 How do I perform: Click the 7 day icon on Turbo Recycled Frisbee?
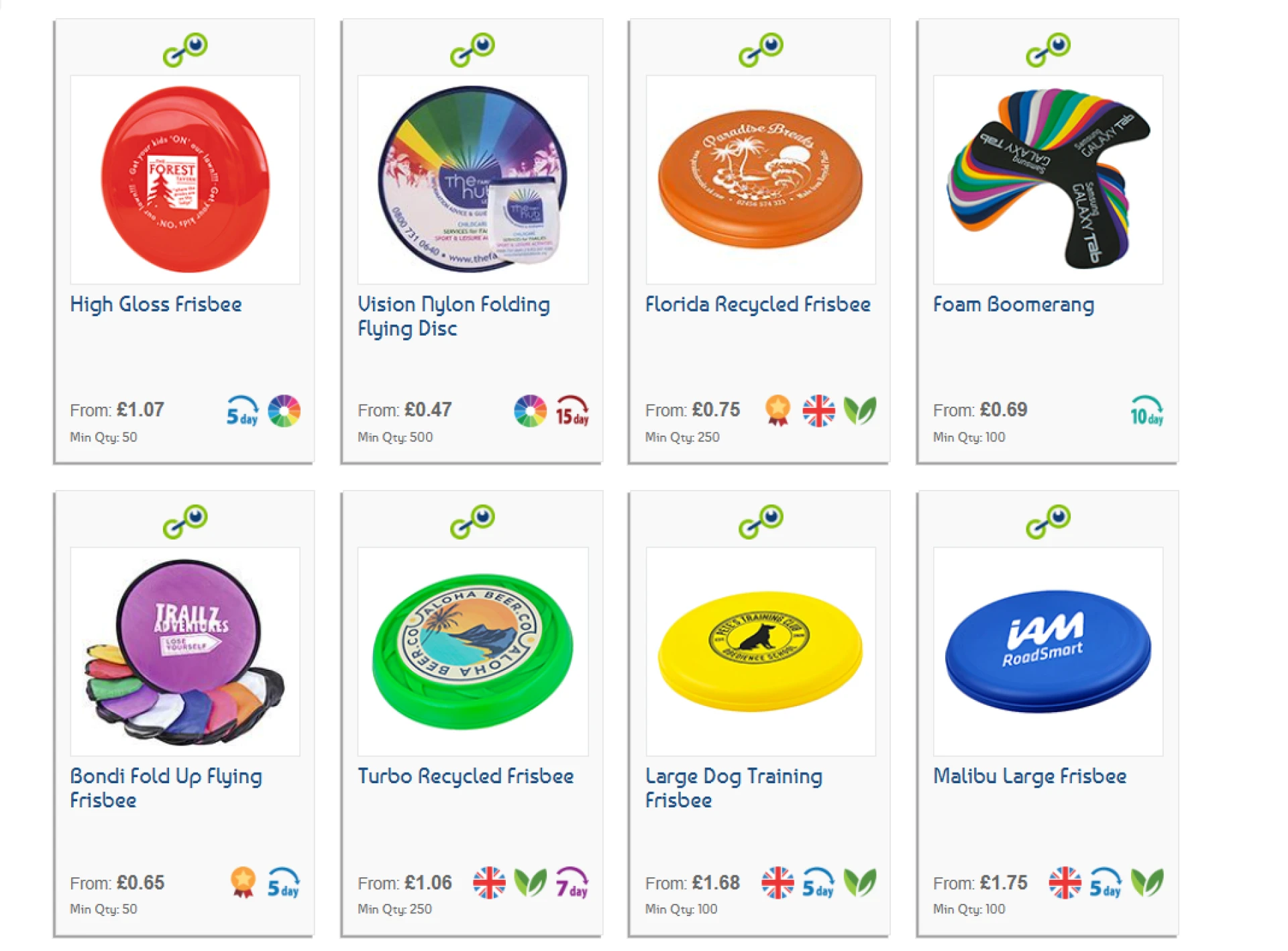coord(572,883)
